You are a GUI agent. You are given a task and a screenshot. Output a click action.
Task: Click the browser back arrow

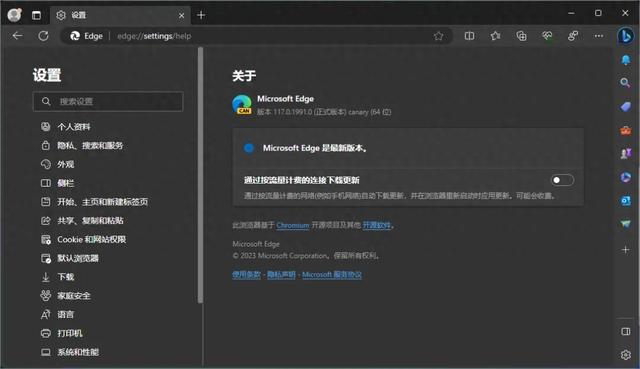click(17, 36)
